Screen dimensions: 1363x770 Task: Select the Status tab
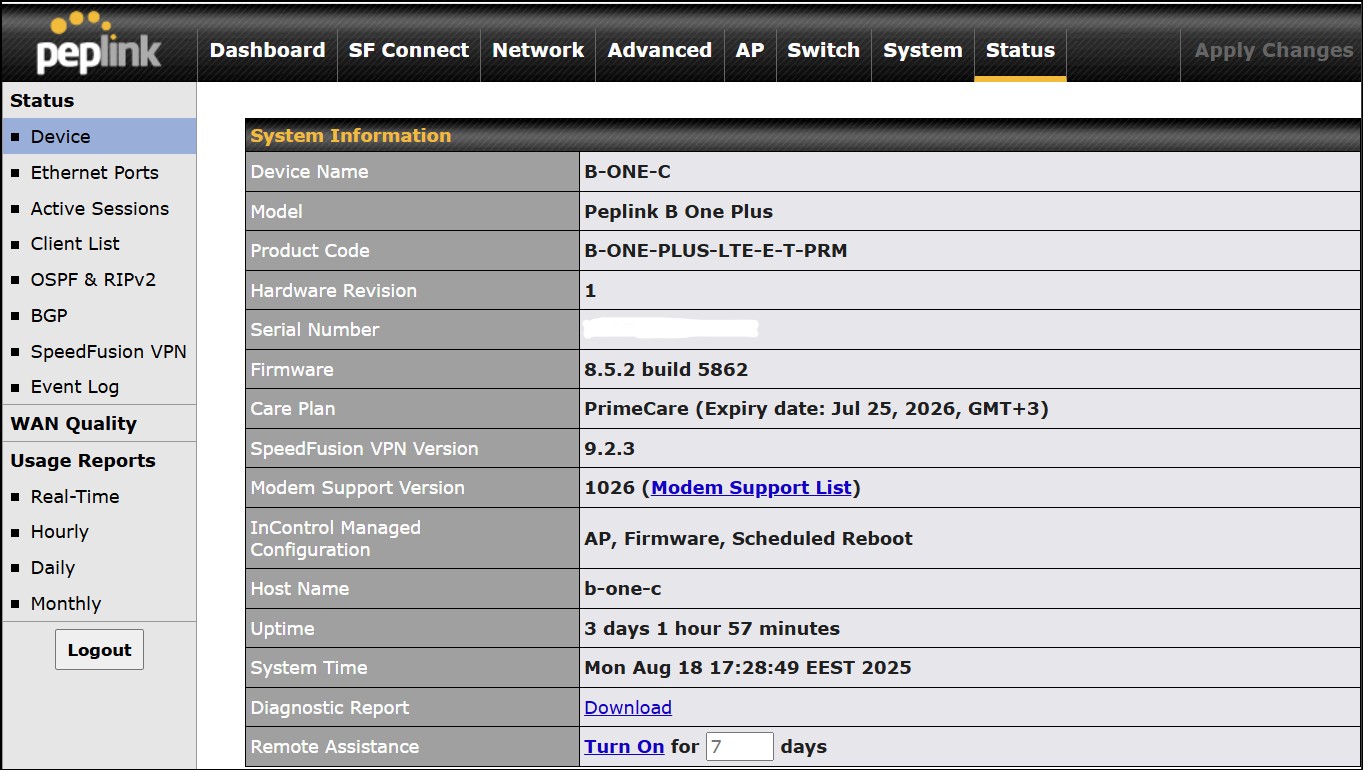click(x=1020, y=50)
